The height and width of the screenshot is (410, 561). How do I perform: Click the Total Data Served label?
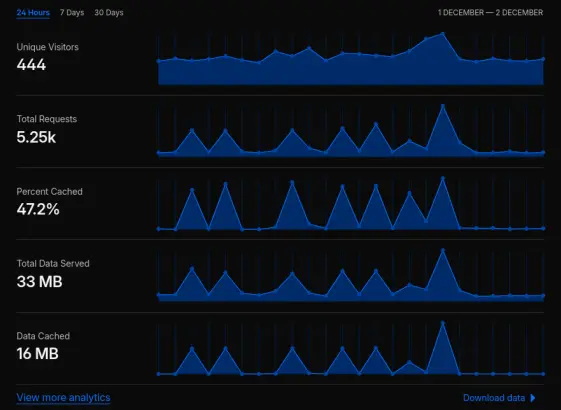53,264
